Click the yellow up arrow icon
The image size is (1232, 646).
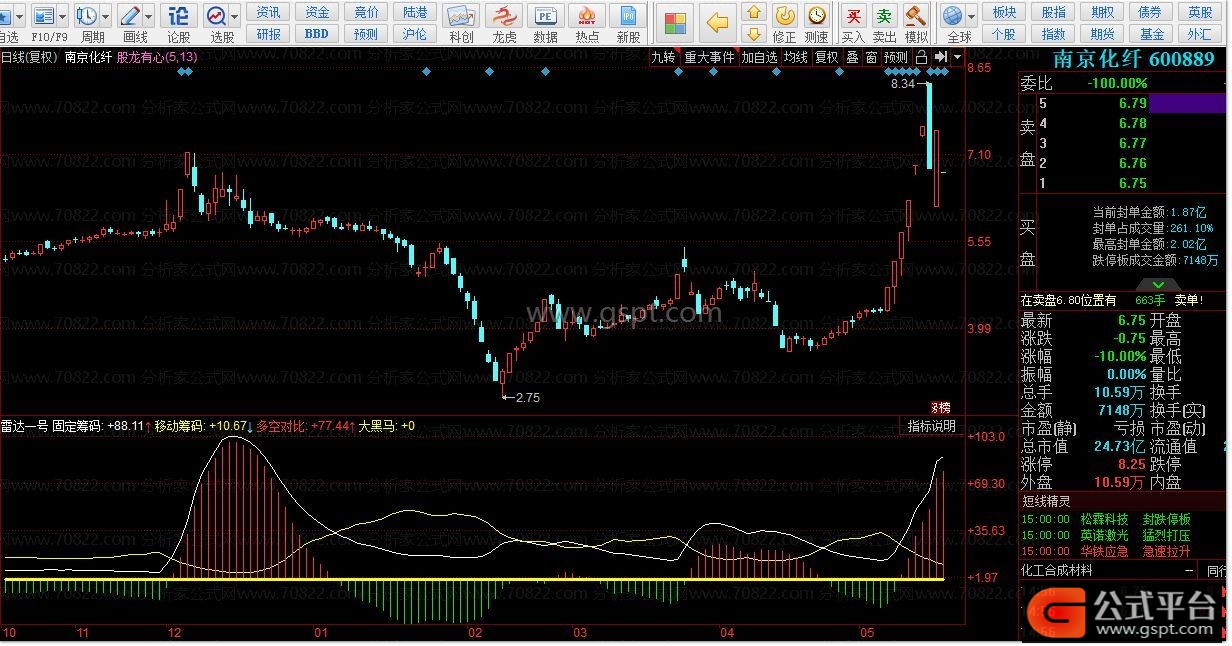(x=755, y=12)
